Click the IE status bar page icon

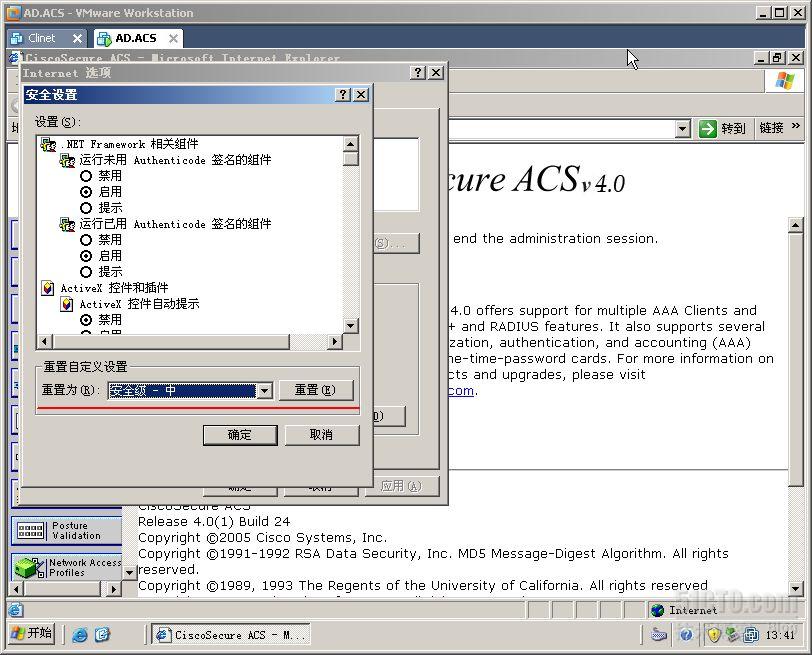coord(16,610)
